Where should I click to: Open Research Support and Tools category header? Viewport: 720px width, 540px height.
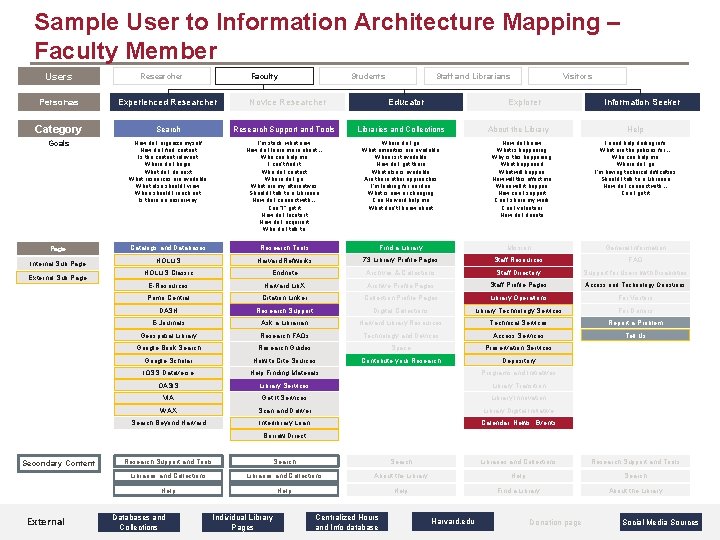tap(284, 129)
